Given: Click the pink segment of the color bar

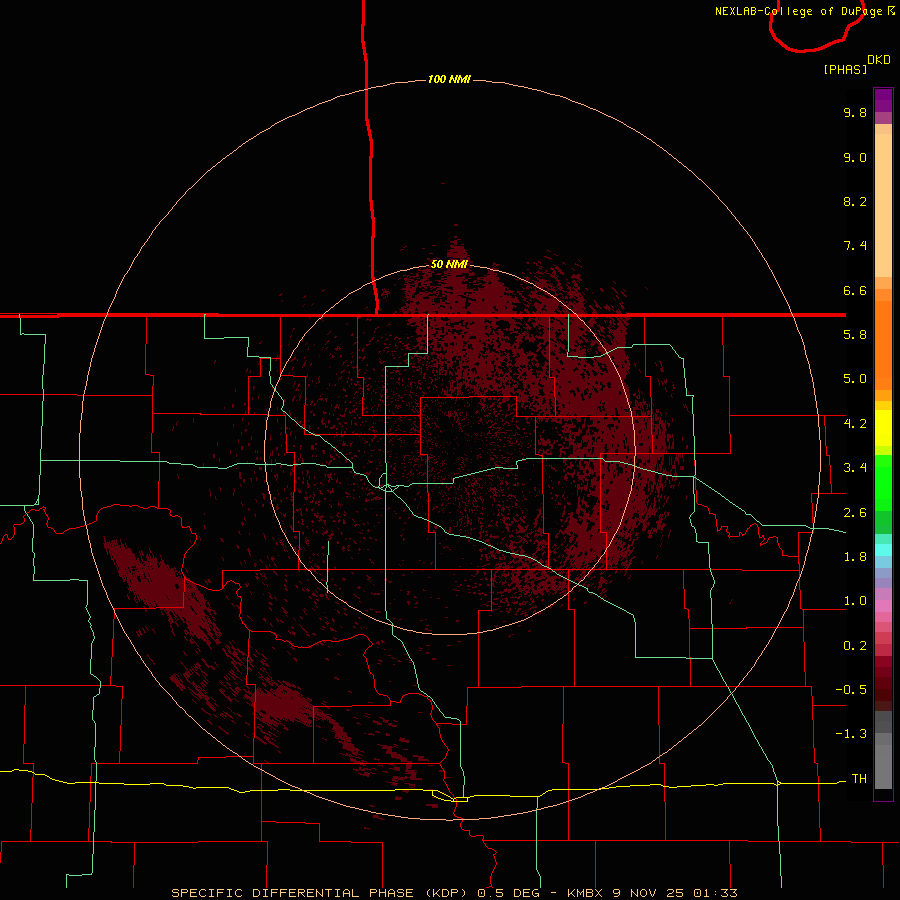Looking at the screenshot, I should [883, 606].
